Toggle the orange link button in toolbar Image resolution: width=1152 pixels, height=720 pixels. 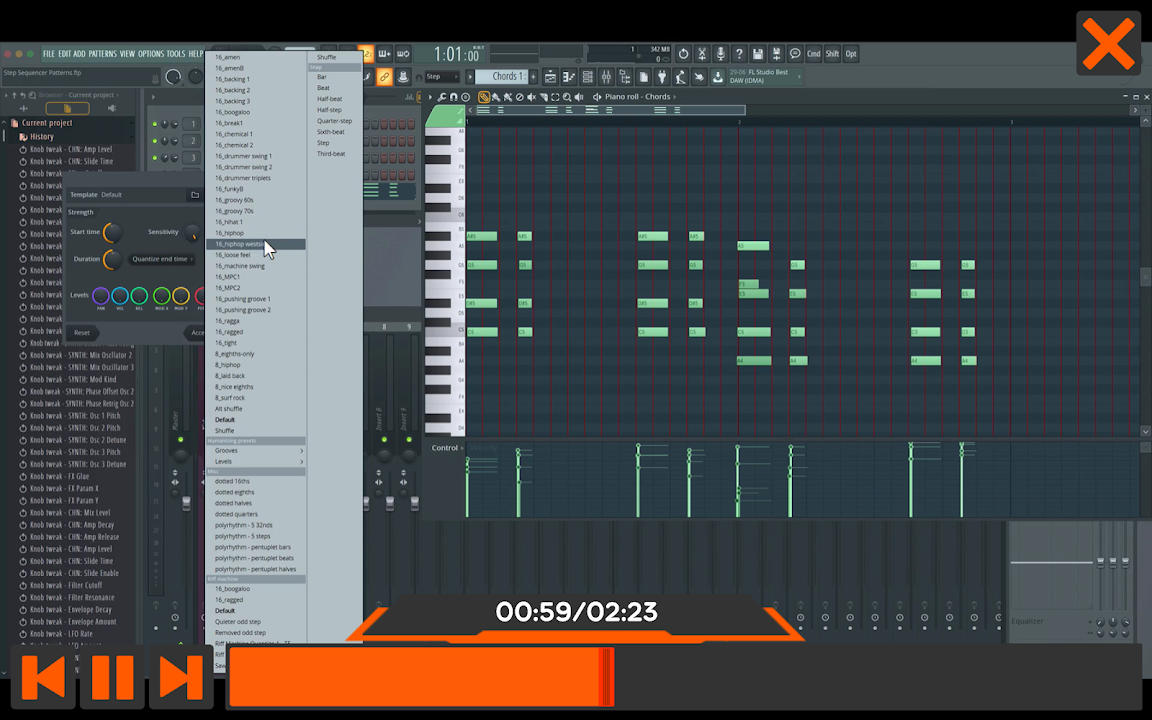pos(385,77)
